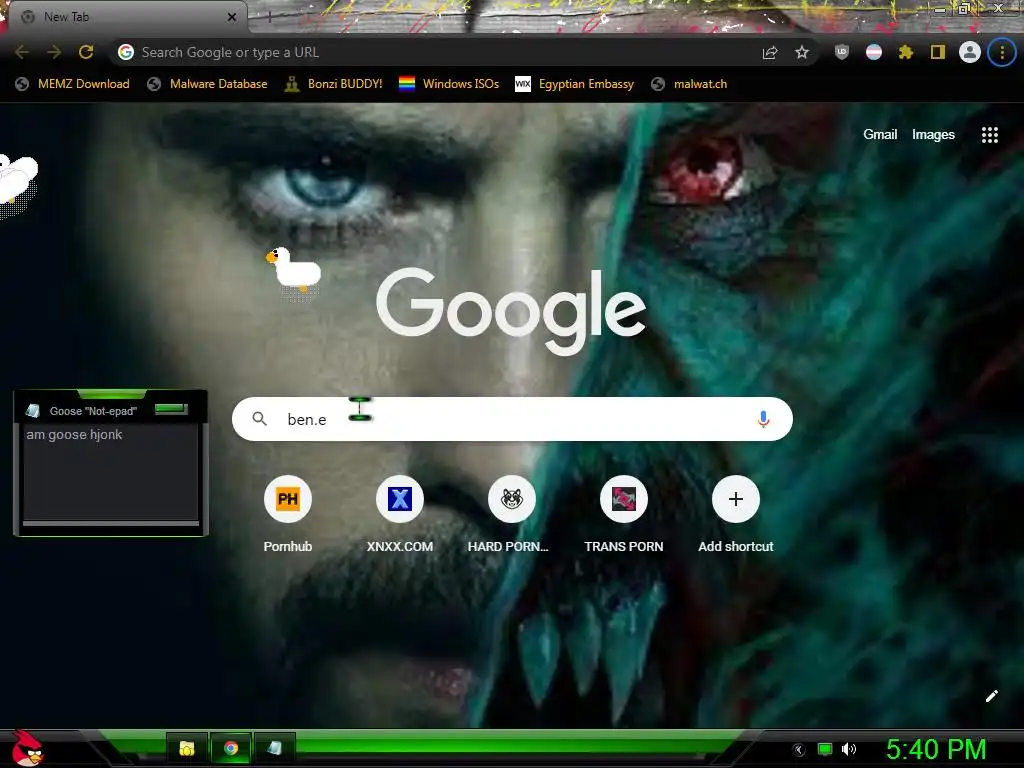1024x768 pixels.
Task: Open Gmail link
Action: coord(880,135)
